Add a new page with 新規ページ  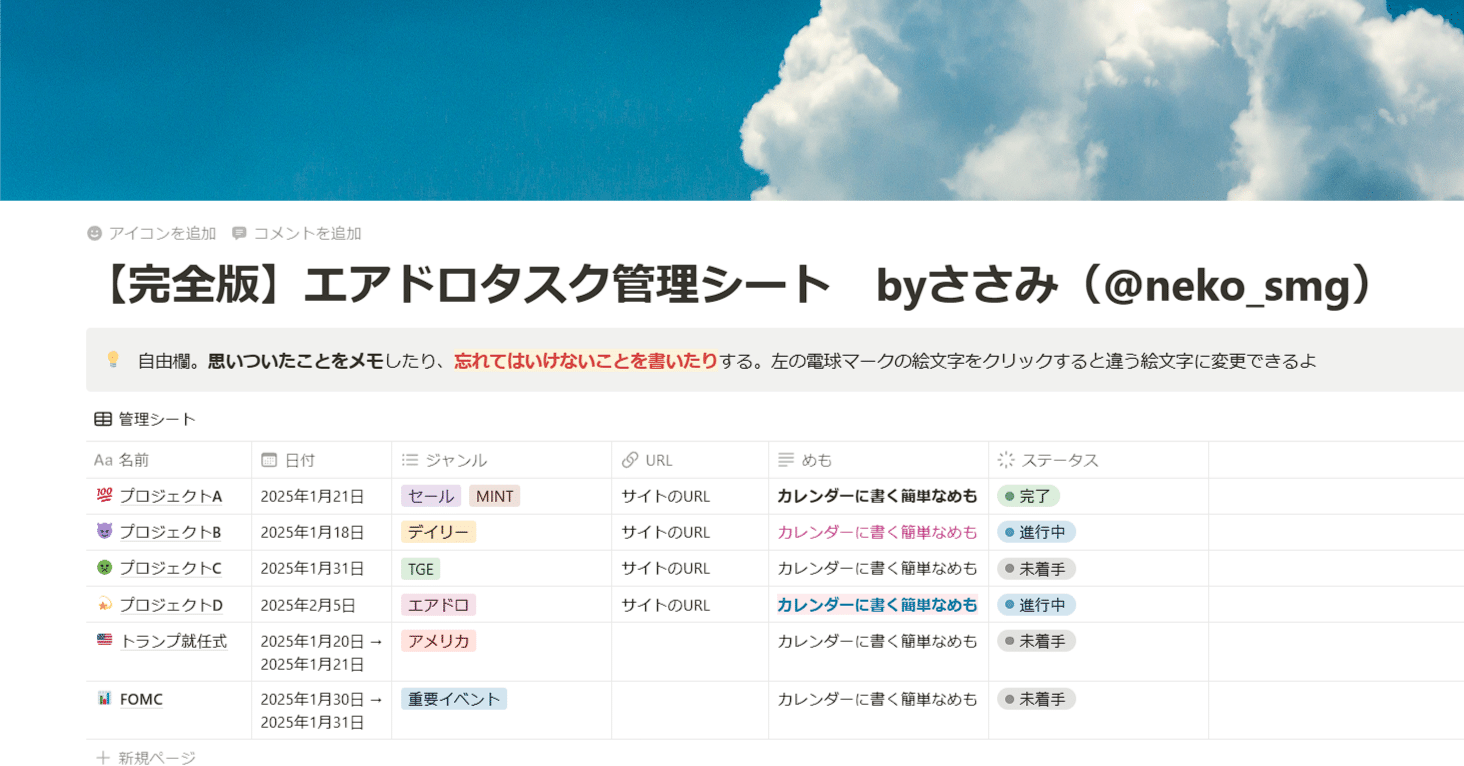coord(146,757)
